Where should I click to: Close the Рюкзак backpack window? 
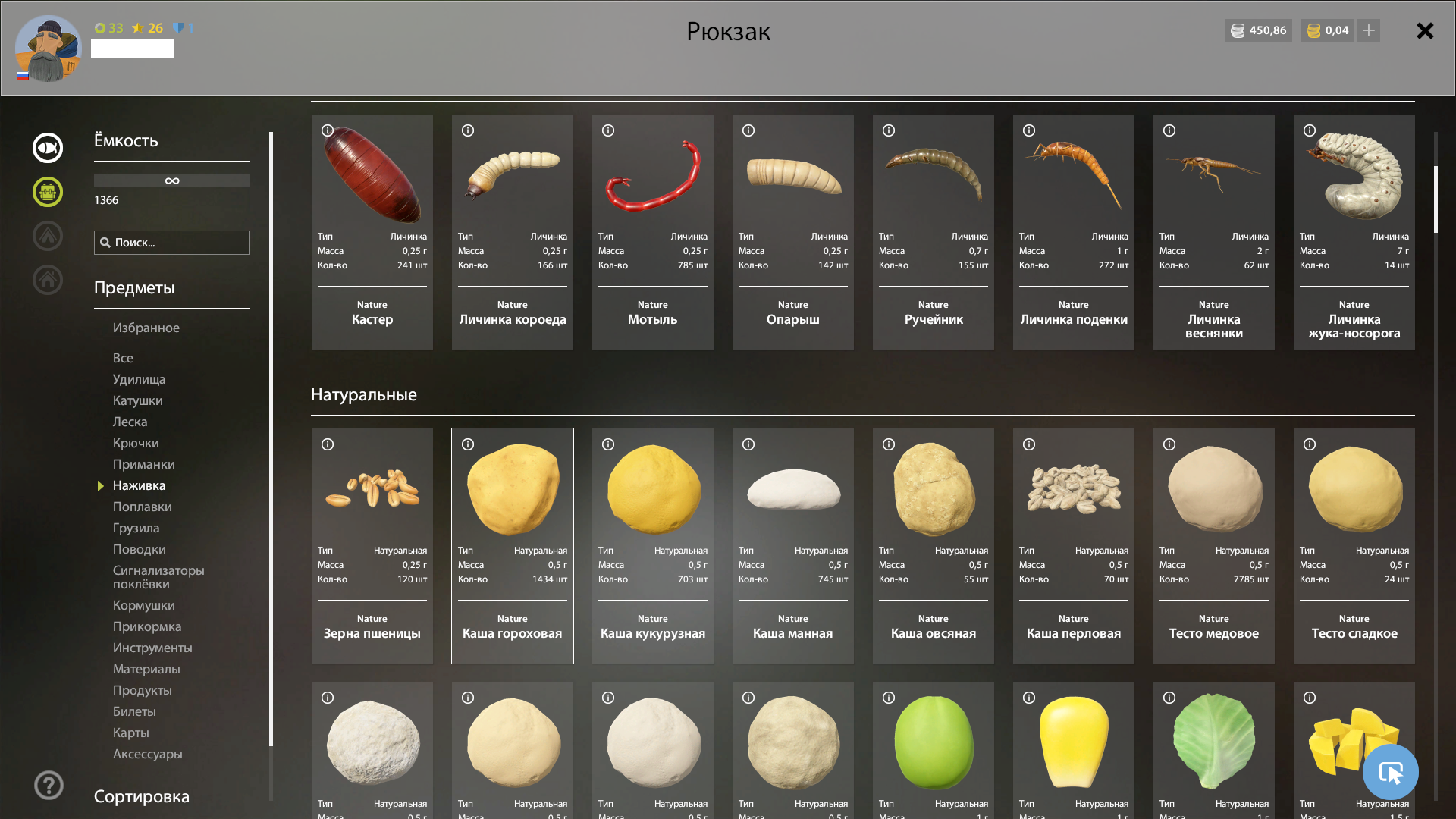[x=1425, y=30]
